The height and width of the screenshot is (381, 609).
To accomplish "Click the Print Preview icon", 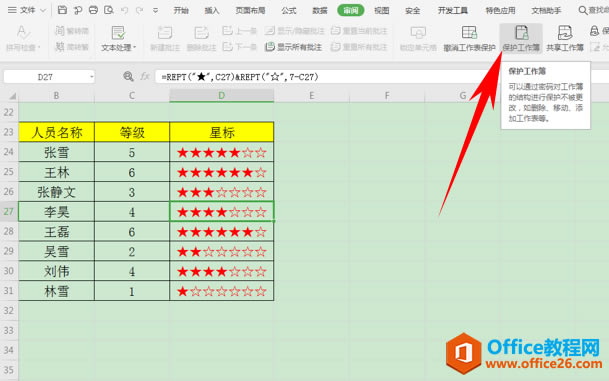I will coord(109,10).
